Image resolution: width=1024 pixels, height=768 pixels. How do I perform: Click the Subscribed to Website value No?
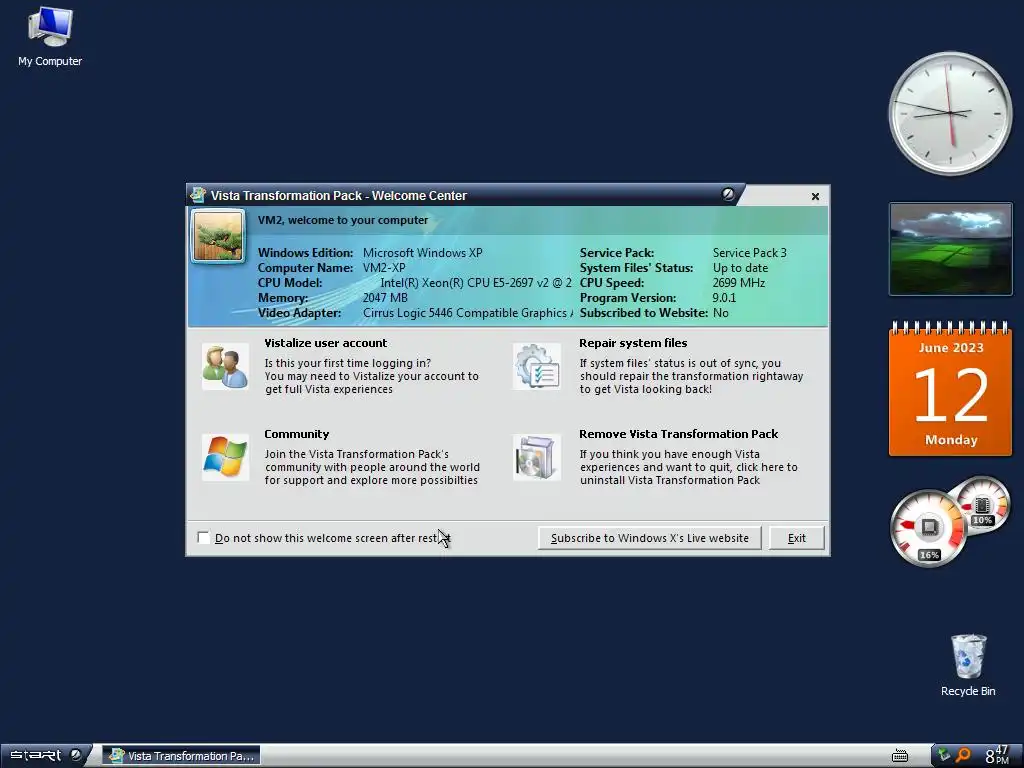[x=721, y=313]
